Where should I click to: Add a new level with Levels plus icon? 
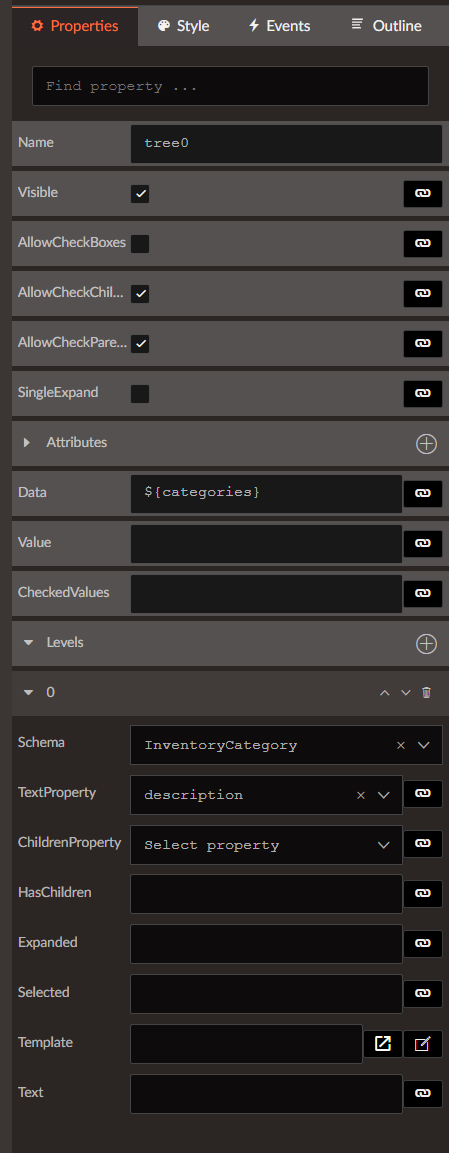point(426,643)
